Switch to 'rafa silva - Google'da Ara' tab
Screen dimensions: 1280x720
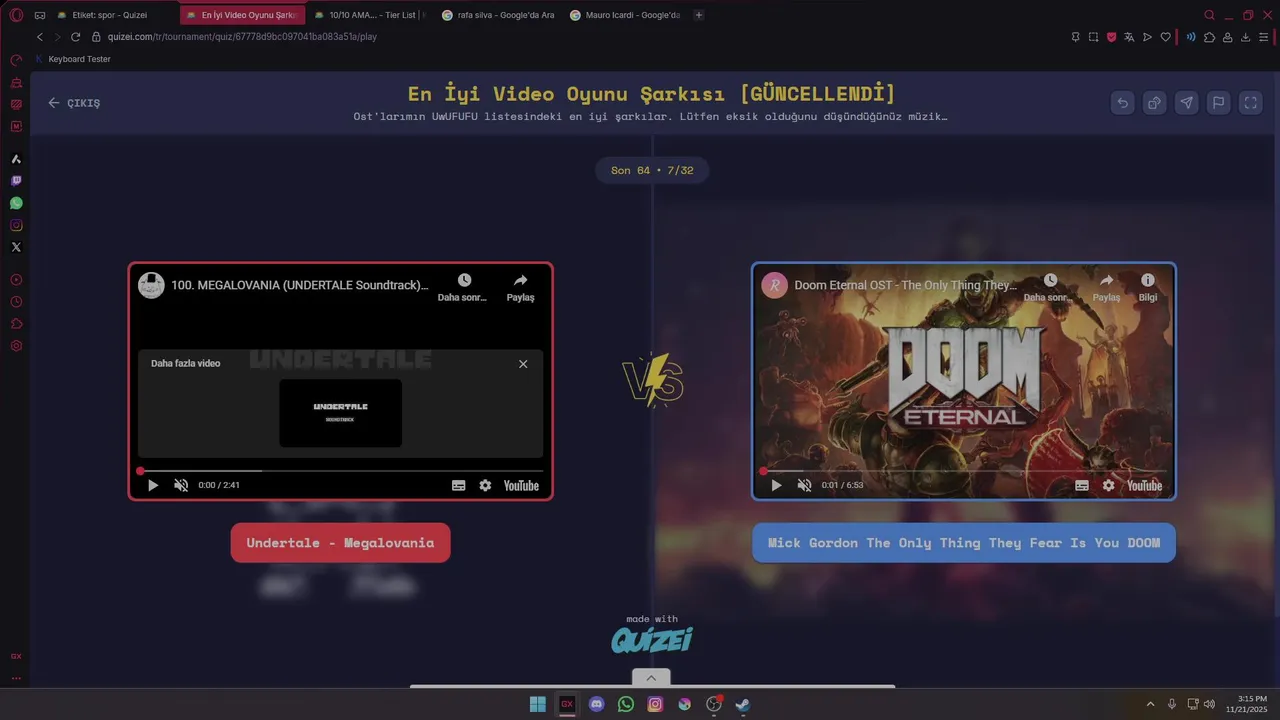click(x=498, y=15)
